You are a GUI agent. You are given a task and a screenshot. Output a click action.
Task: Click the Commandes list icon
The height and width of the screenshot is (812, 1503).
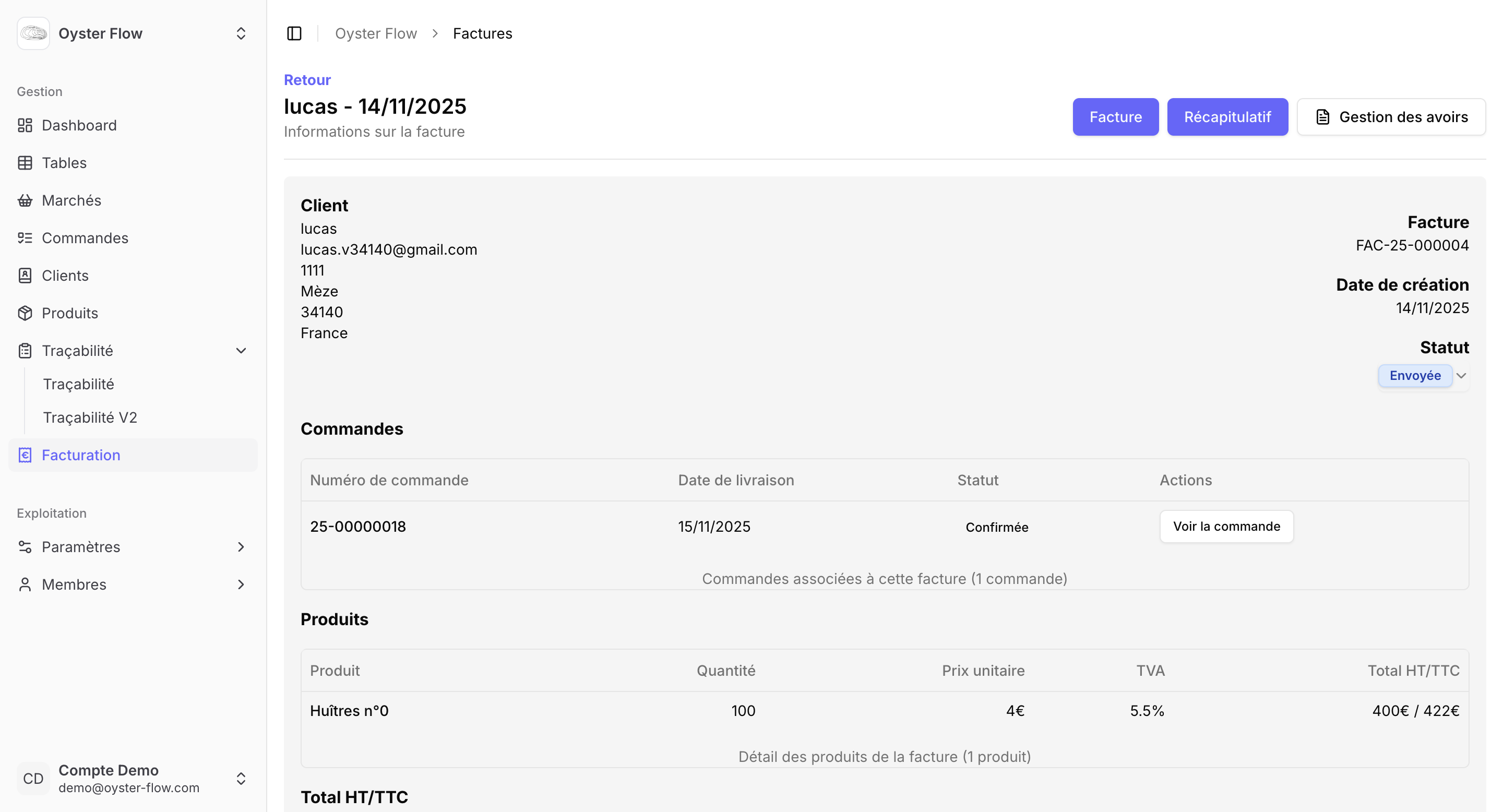tap(25, 238)
